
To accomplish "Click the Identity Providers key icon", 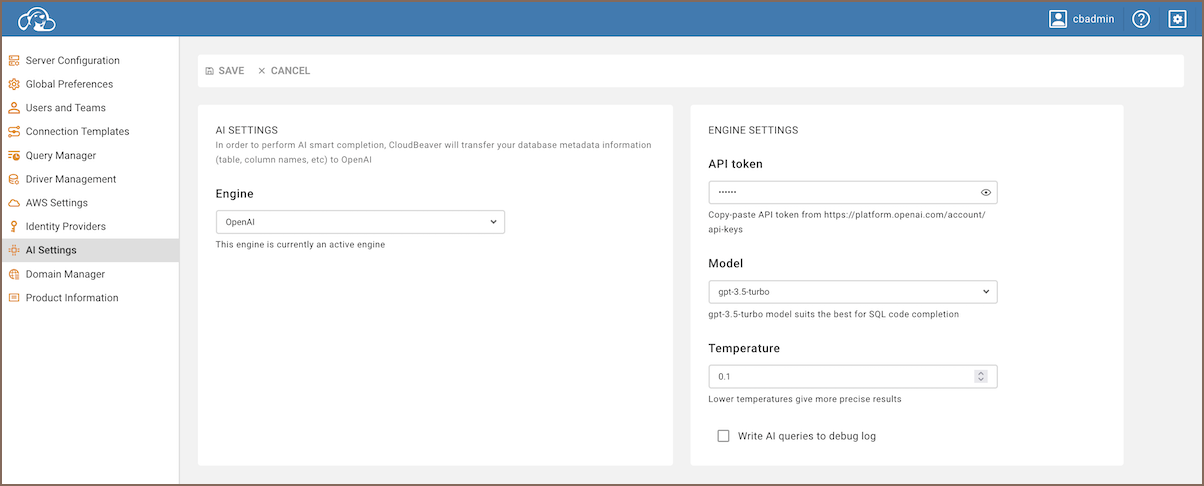I will [14, 227].
